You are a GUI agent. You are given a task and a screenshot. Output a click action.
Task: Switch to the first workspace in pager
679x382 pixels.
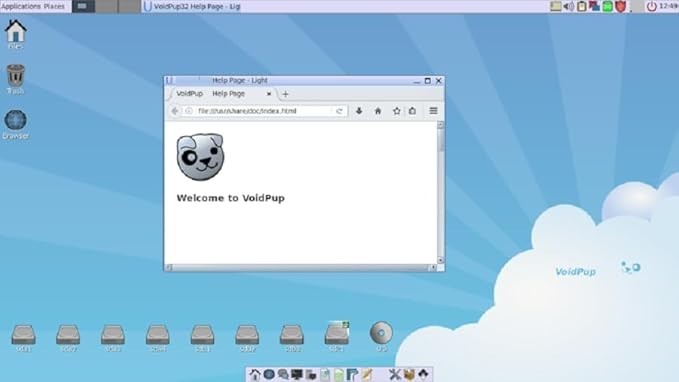coord(83,6)
